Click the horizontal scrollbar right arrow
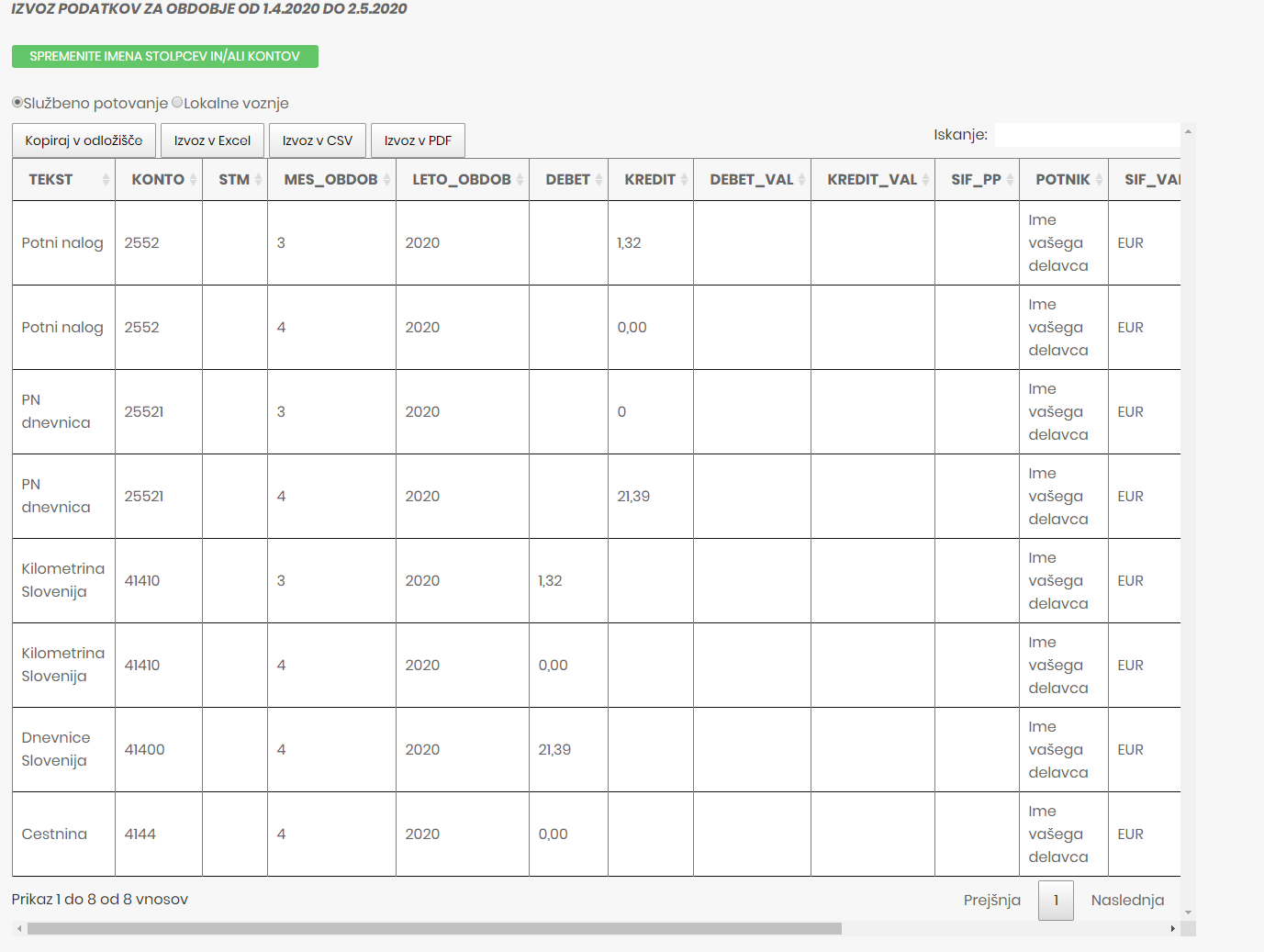The width and height of the screenshot is (1264, 952). click(x=1172, y=929)
